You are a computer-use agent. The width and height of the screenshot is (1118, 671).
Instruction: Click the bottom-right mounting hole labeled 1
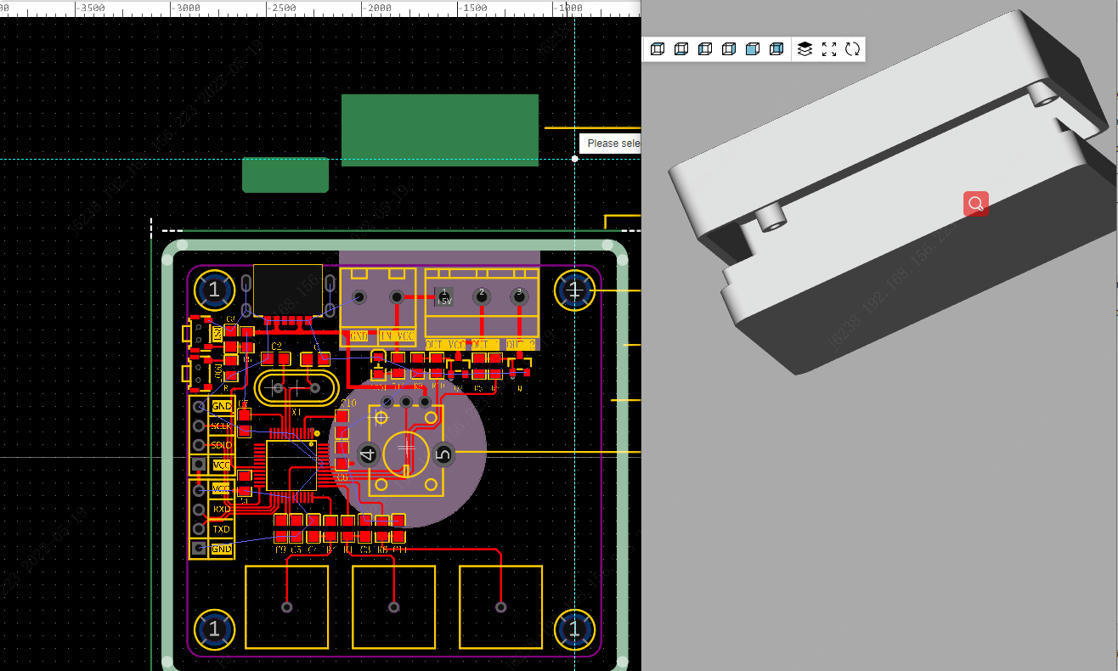click(574, 629)
